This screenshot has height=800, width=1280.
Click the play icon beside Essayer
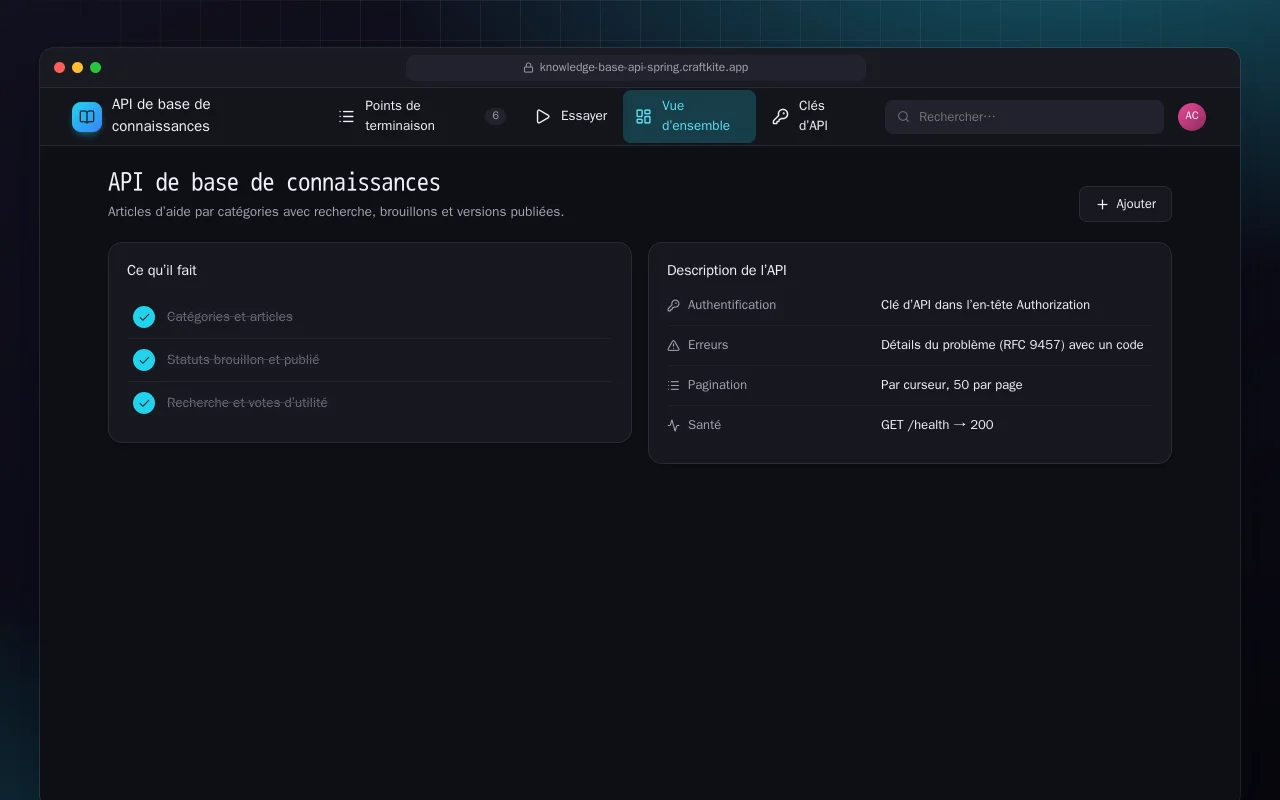point(543,117)
